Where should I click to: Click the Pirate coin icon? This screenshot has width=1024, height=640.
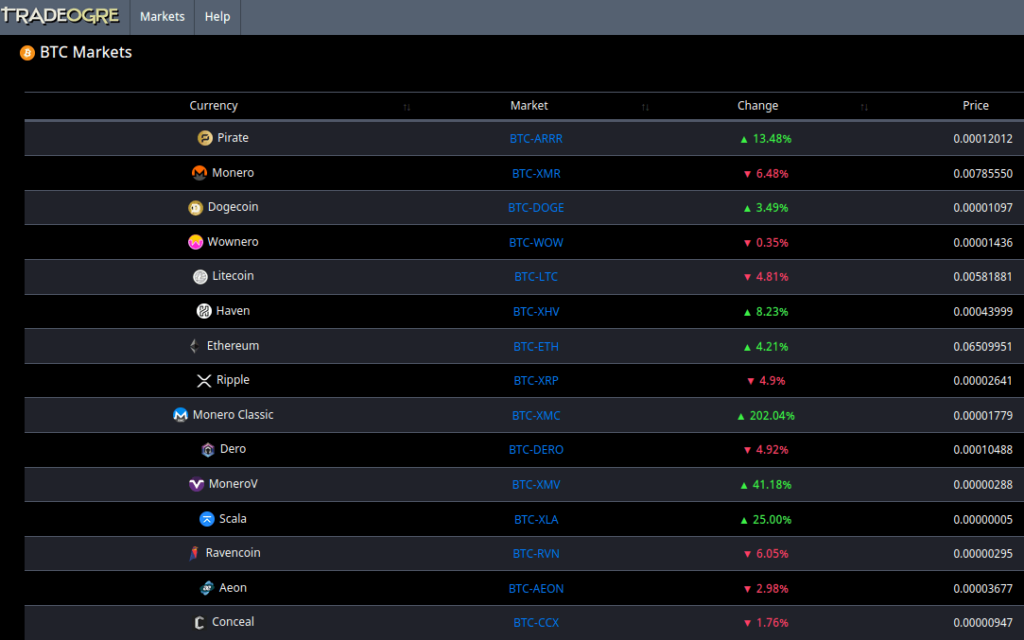click(x=205, y=138)
